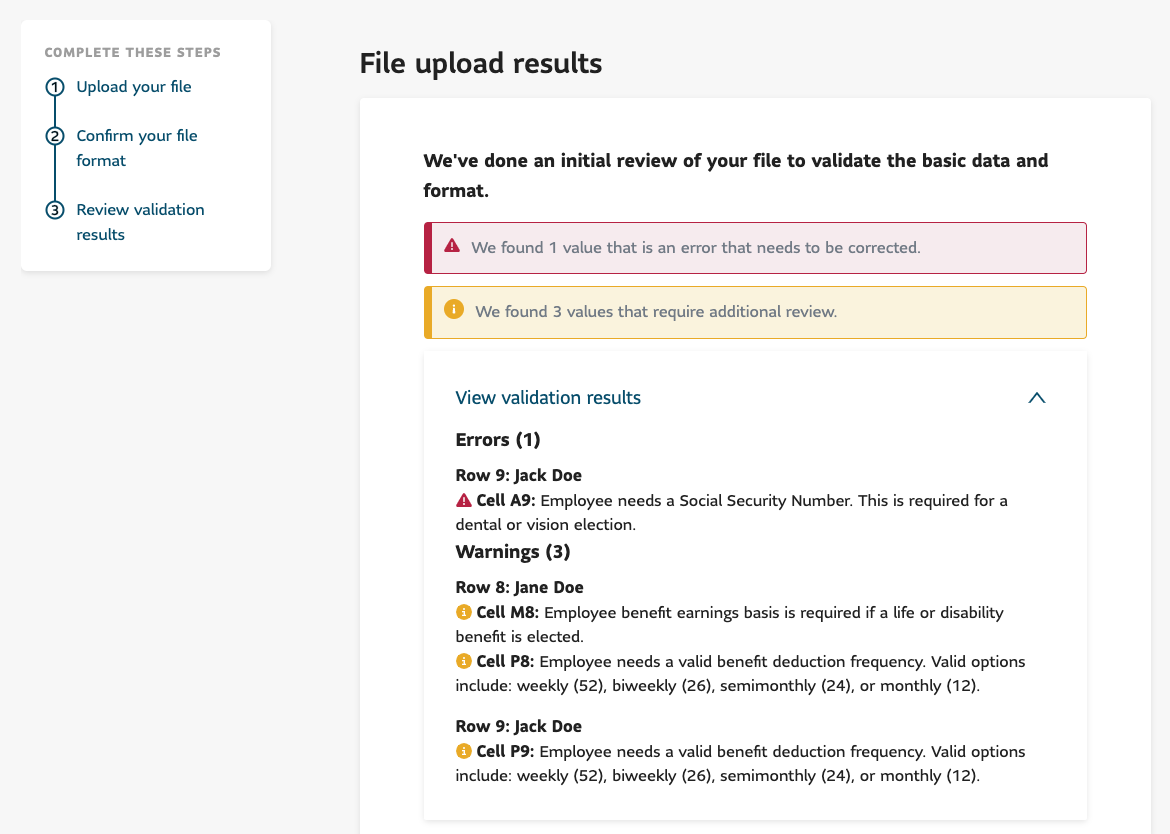
Task: Click the red error alert banner
Action: pyautogui.click(x=756, y=248)
